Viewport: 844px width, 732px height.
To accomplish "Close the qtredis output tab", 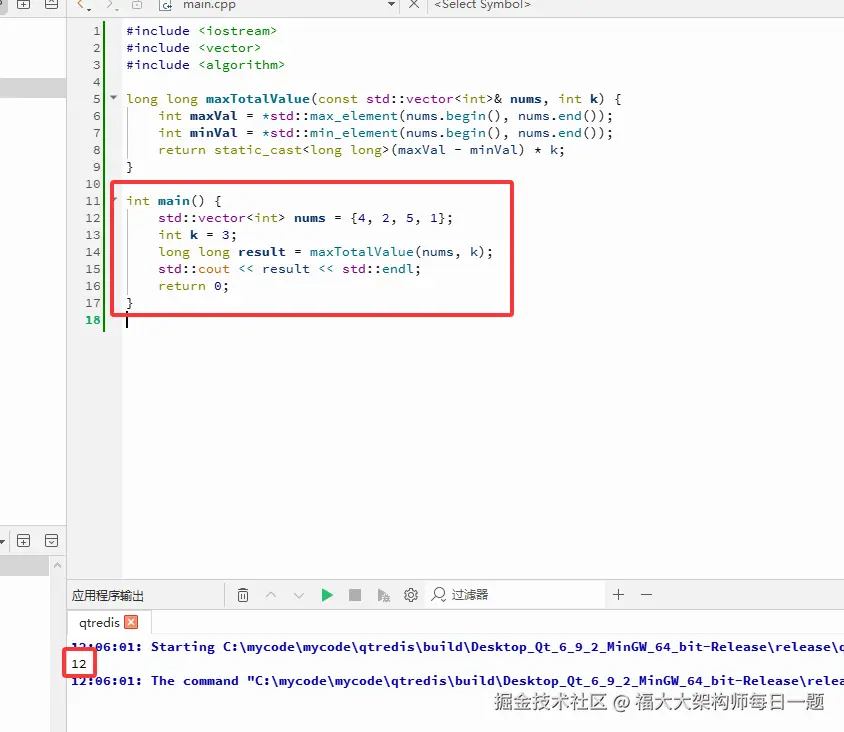I will pos(131,622).
